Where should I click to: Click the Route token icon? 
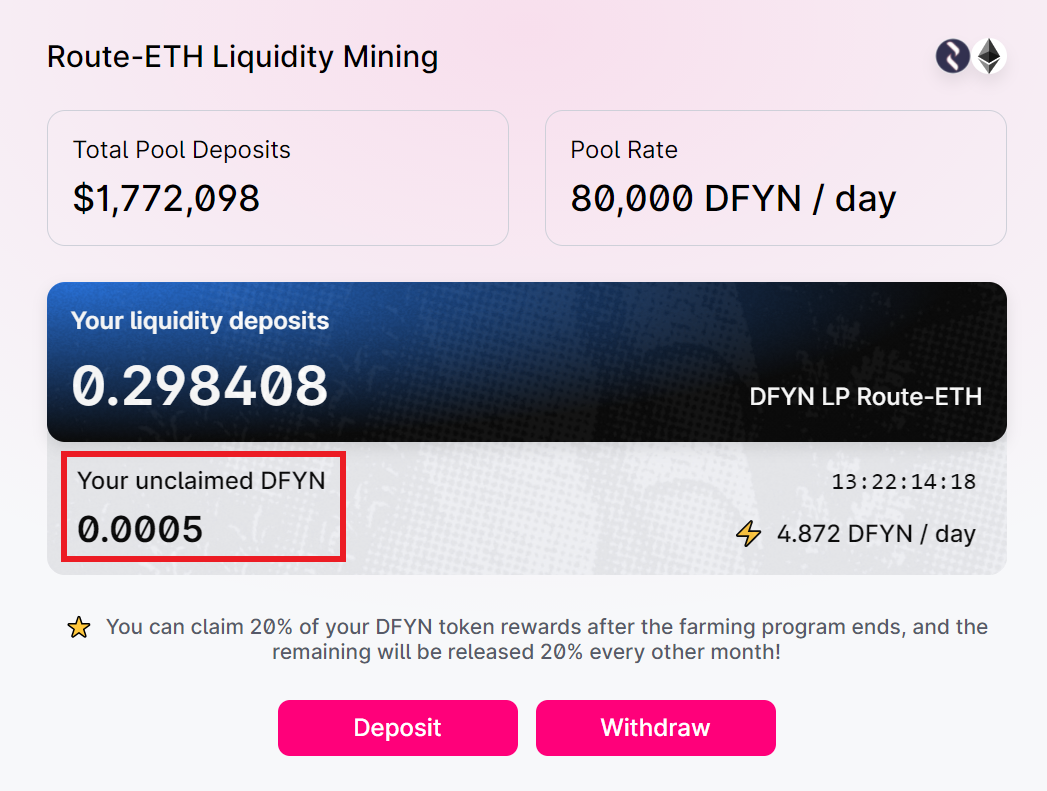point(953,56)
